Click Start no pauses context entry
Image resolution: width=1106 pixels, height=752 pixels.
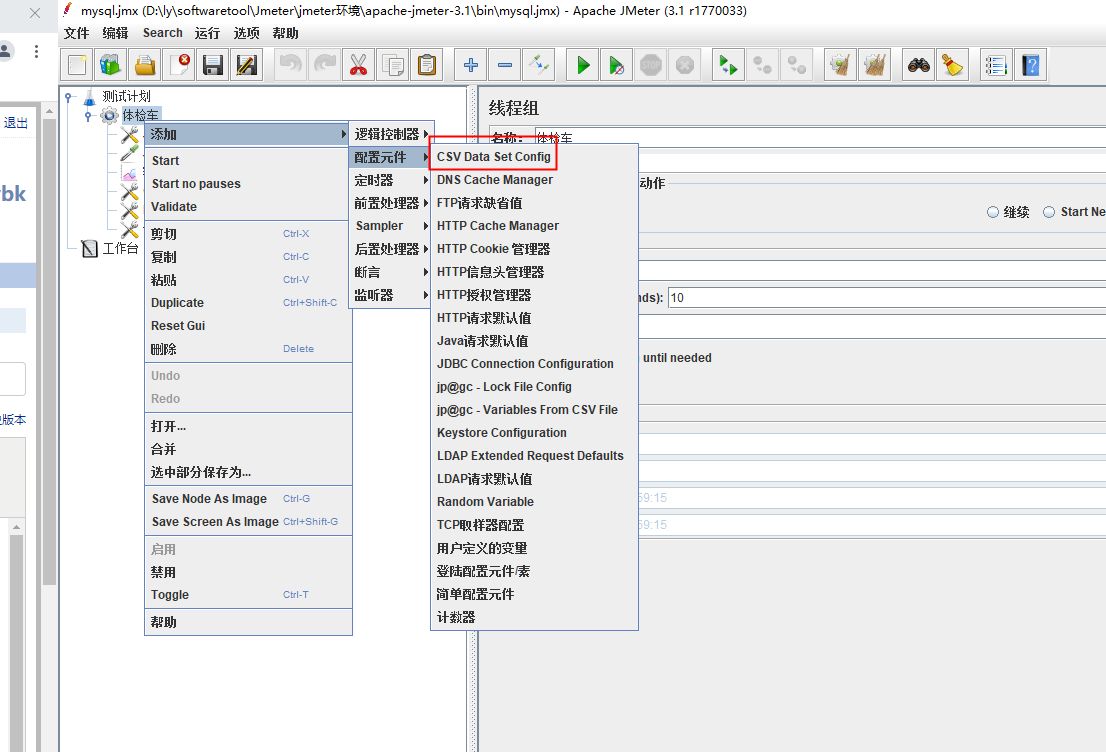(x=248, y=183)
